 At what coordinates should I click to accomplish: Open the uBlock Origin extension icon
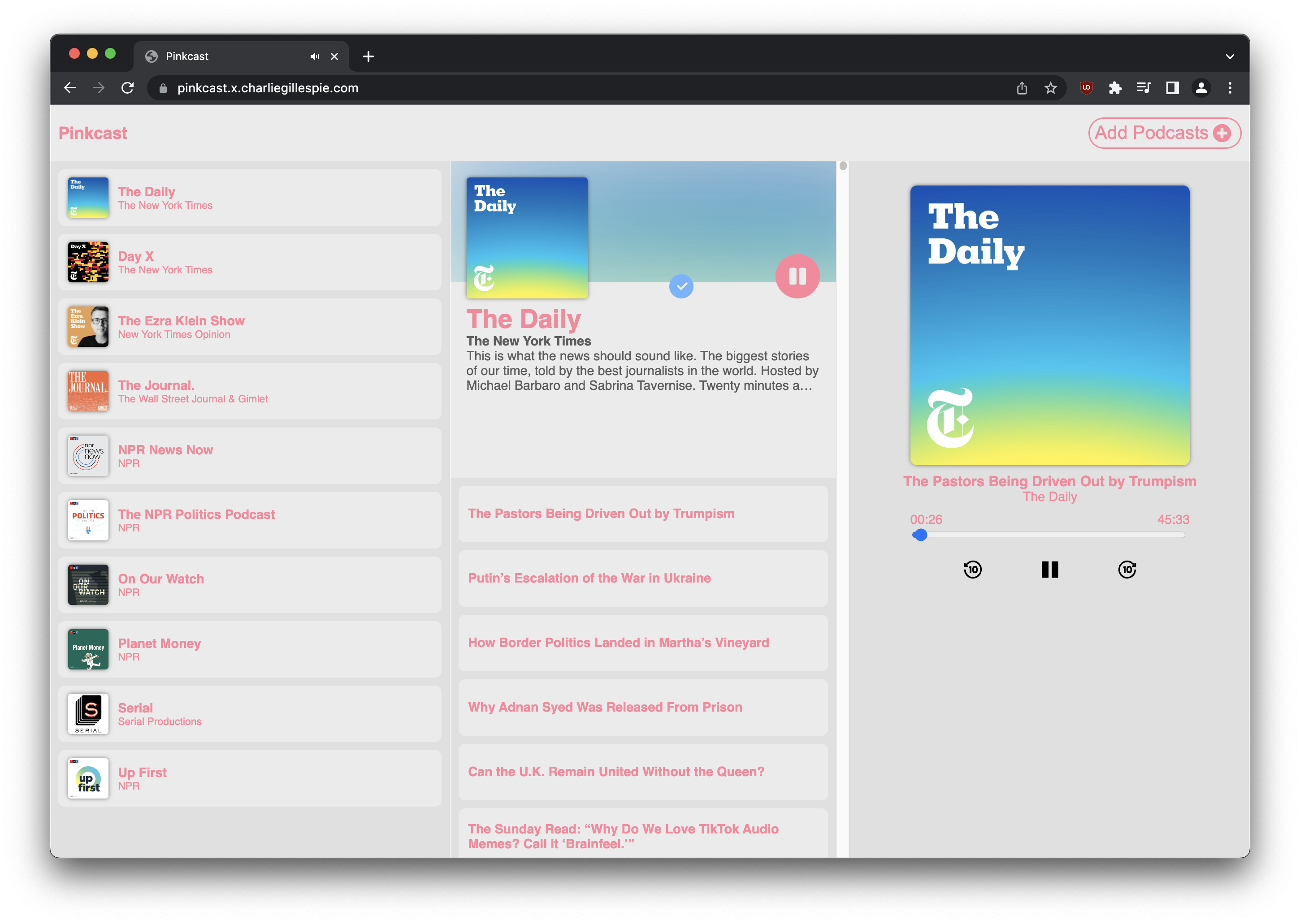[1086, 88]
